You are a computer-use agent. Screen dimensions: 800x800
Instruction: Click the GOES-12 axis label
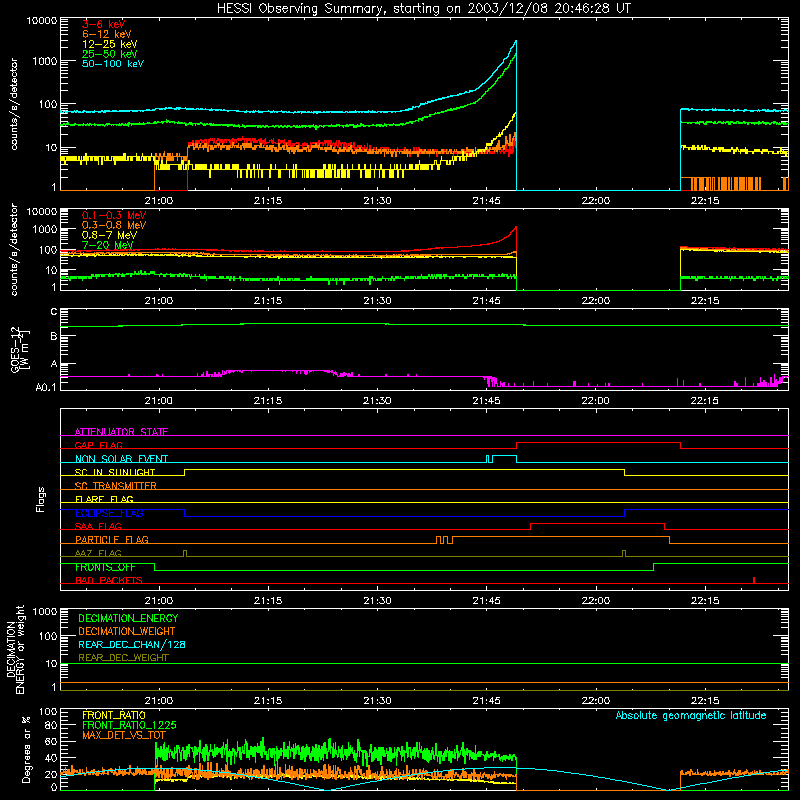click(x=19, y=350)
